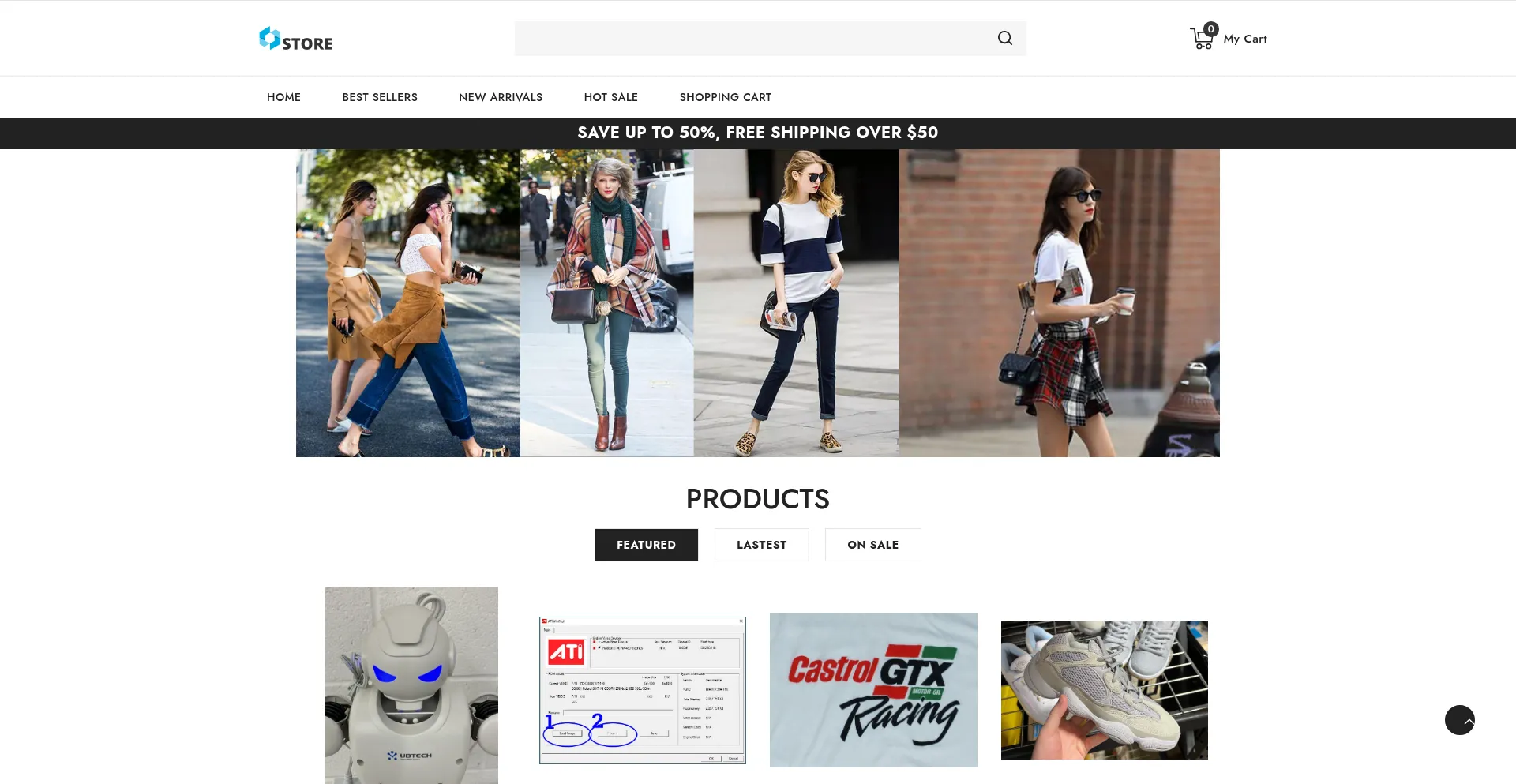Open the UBTECH robot product image
Screen dimensions: 1516x784
411,685
